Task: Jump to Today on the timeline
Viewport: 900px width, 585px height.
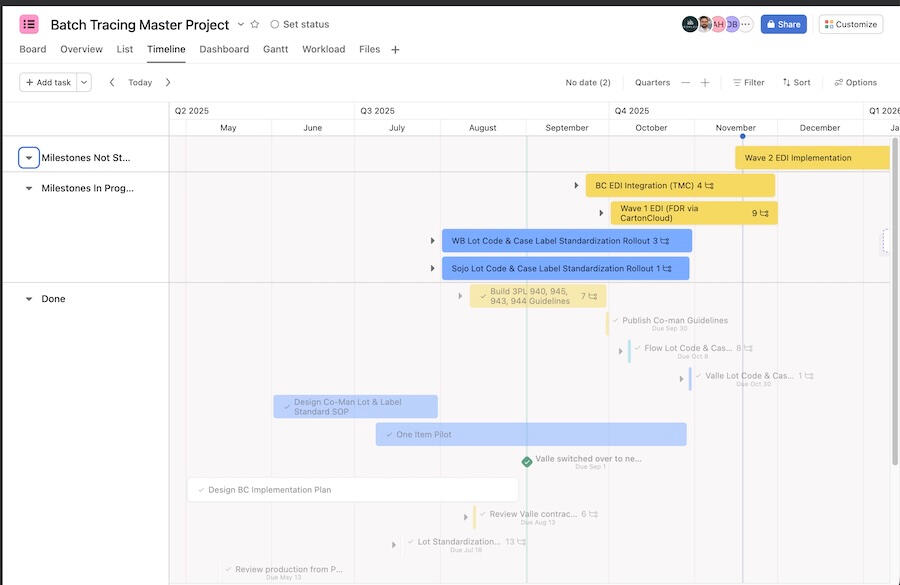Action: click(138, 81)
